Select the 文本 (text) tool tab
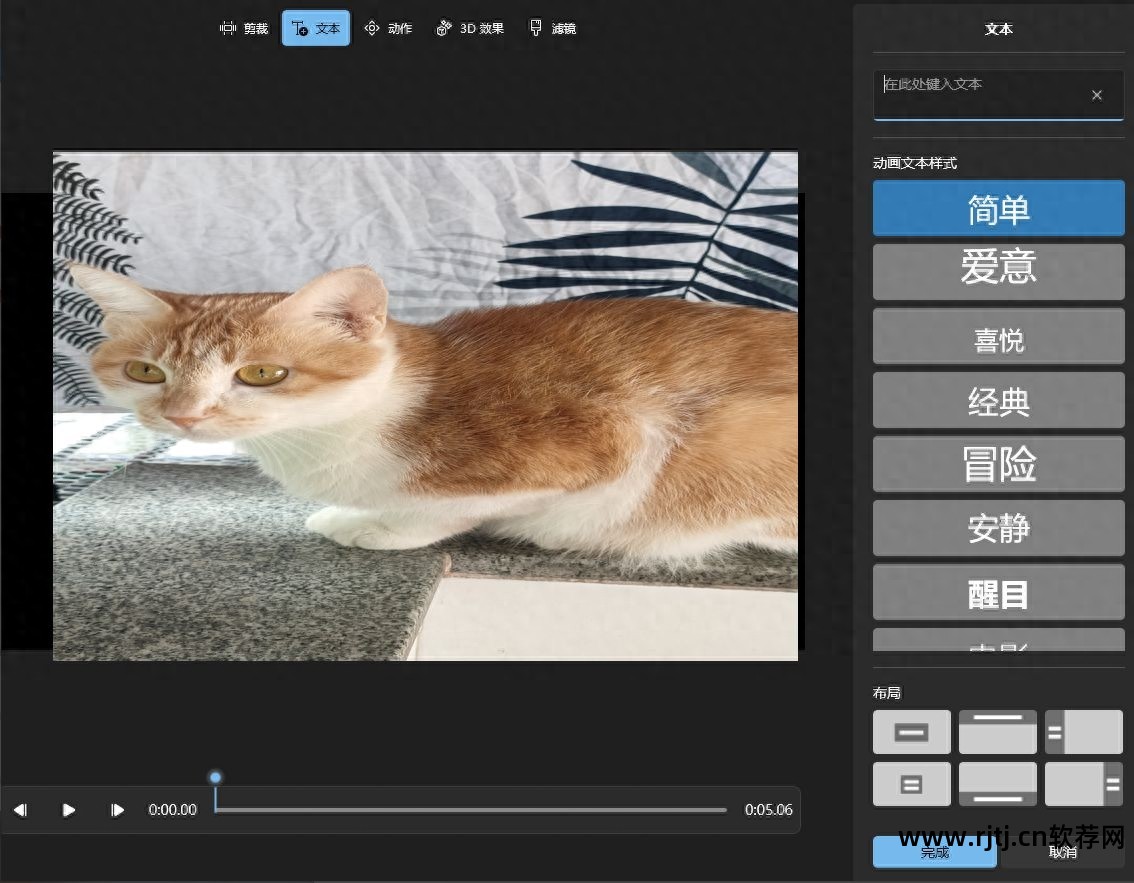The width and height of the screenshot is (1134, 883). click(316, 28)
